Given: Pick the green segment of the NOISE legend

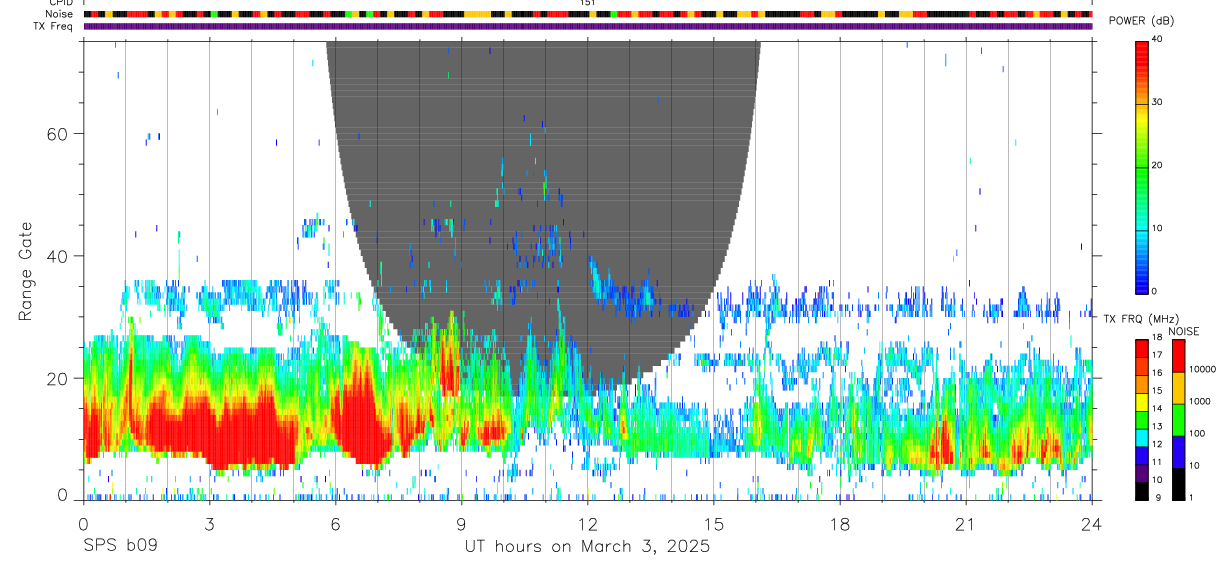Looking at the screenshot, I should (1178, 418).
